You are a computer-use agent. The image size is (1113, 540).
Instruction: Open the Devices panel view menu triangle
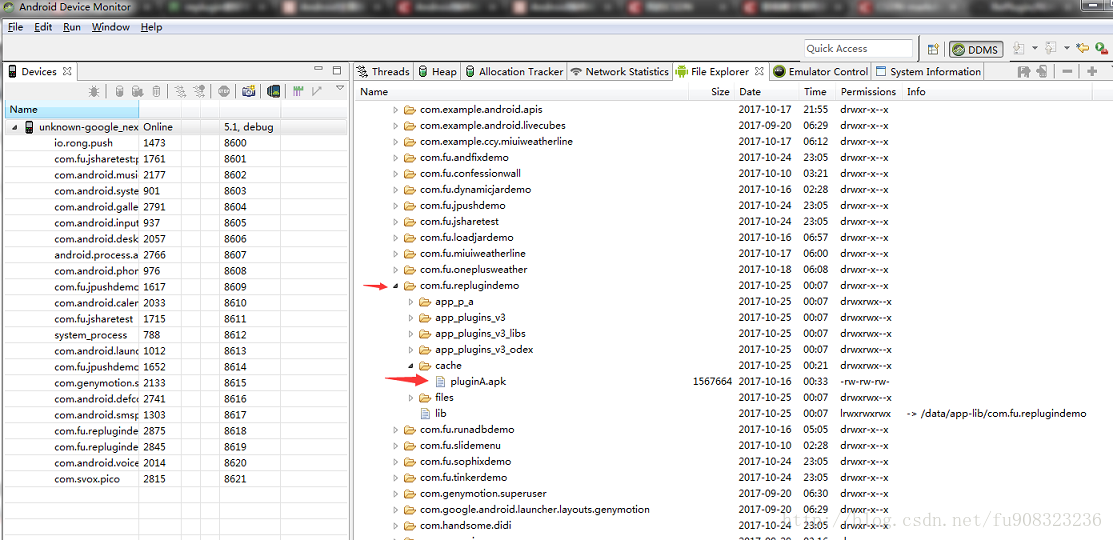tap(340, 88)
